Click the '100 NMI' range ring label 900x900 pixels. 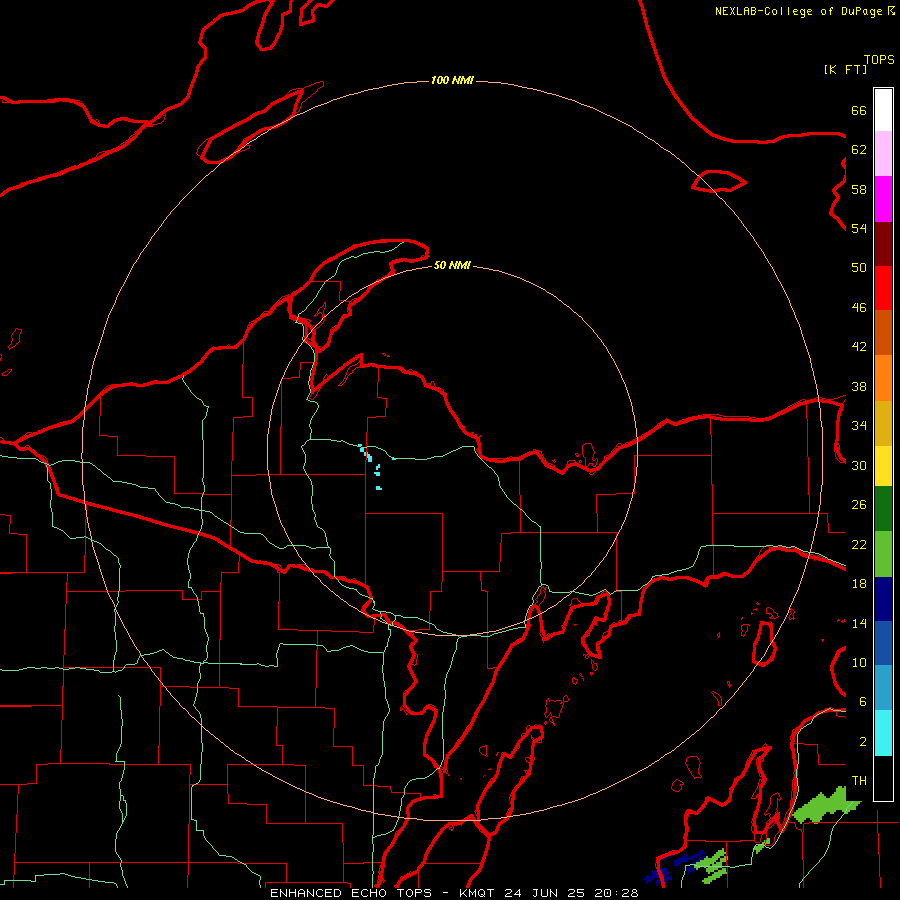click(452, 80)
